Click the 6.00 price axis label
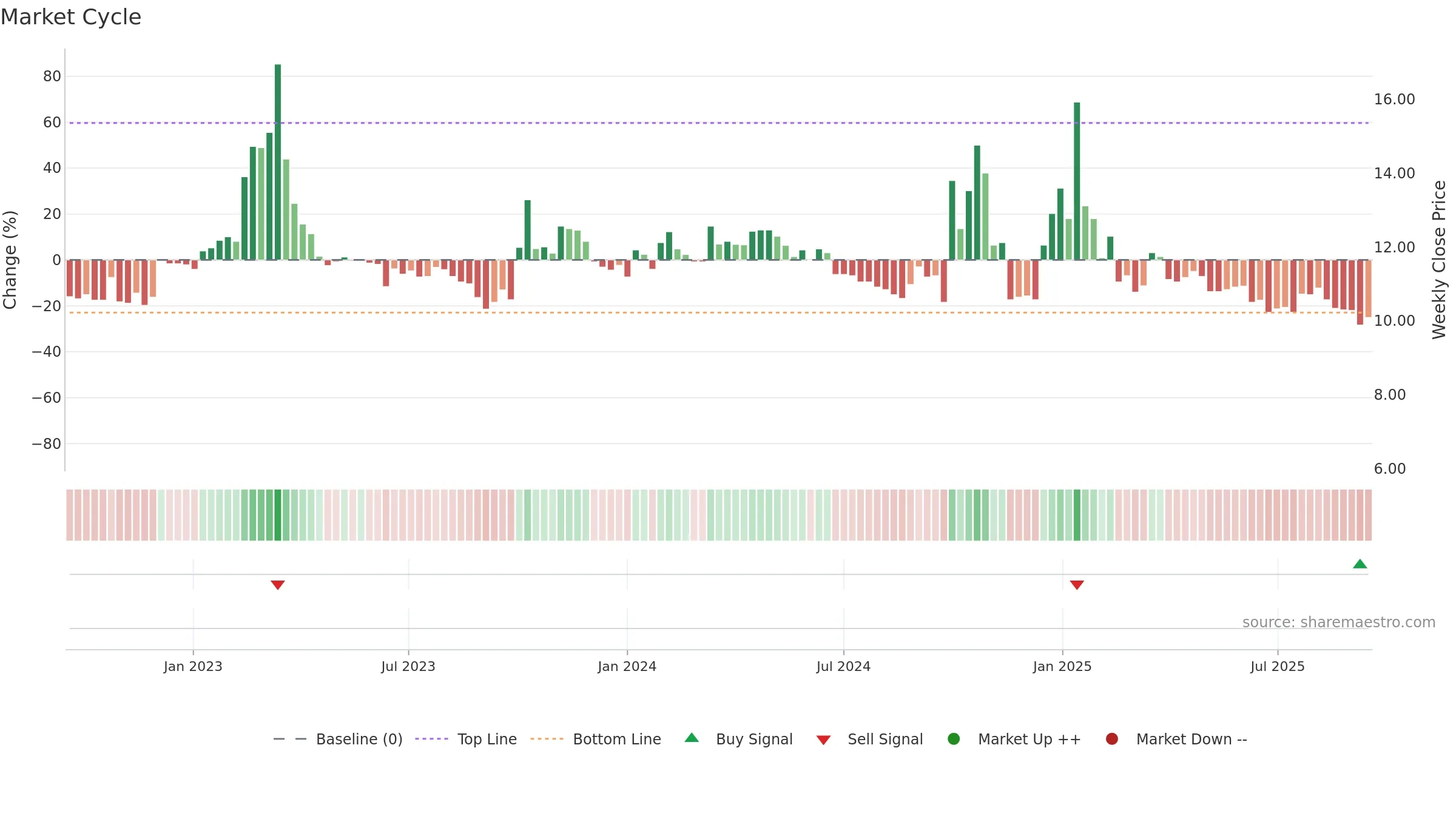 pyautogui.click(x=1390, y=469)
